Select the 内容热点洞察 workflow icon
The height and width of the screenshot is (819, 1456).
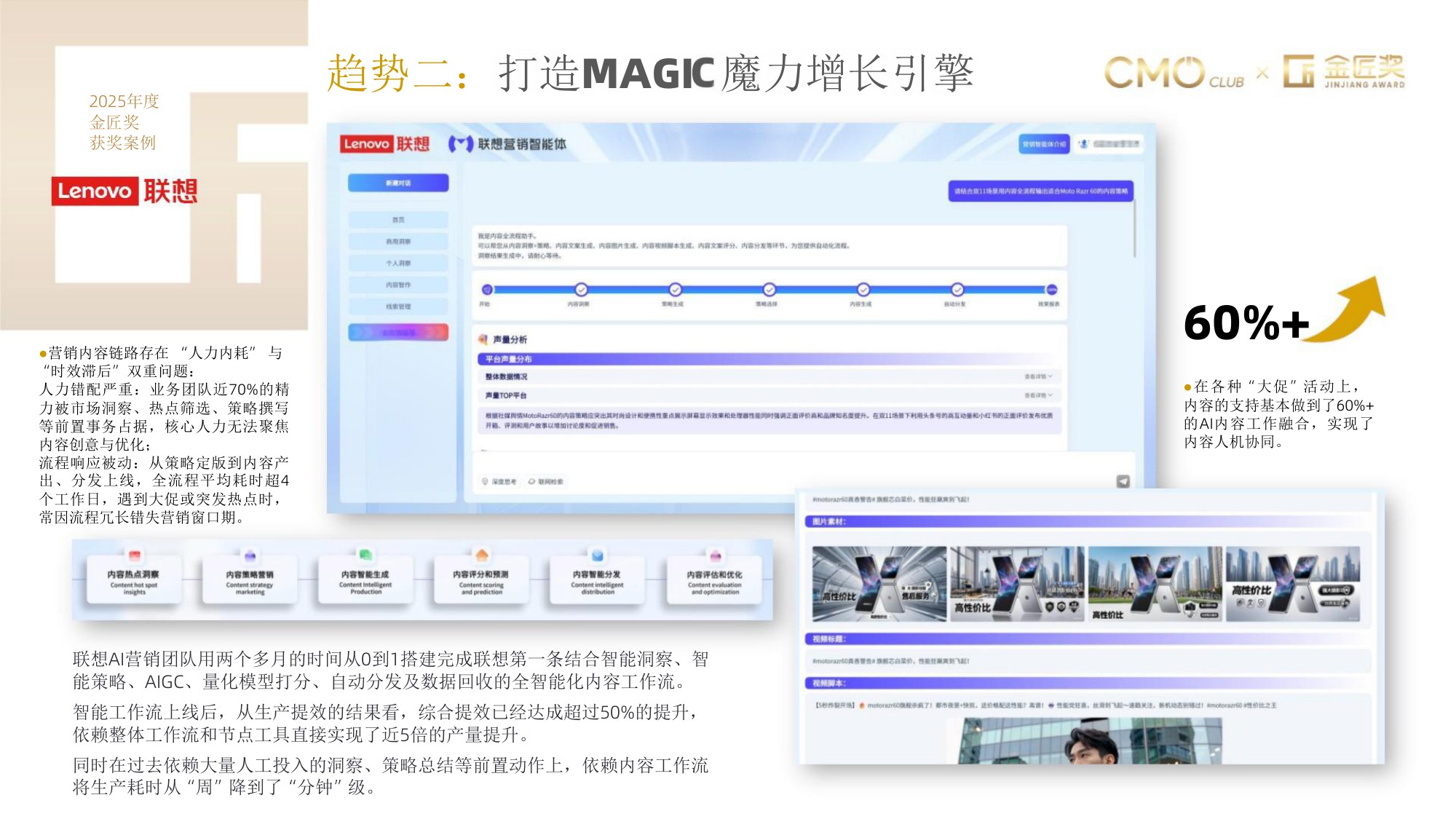pyautogui.click(x=133, y=553)
